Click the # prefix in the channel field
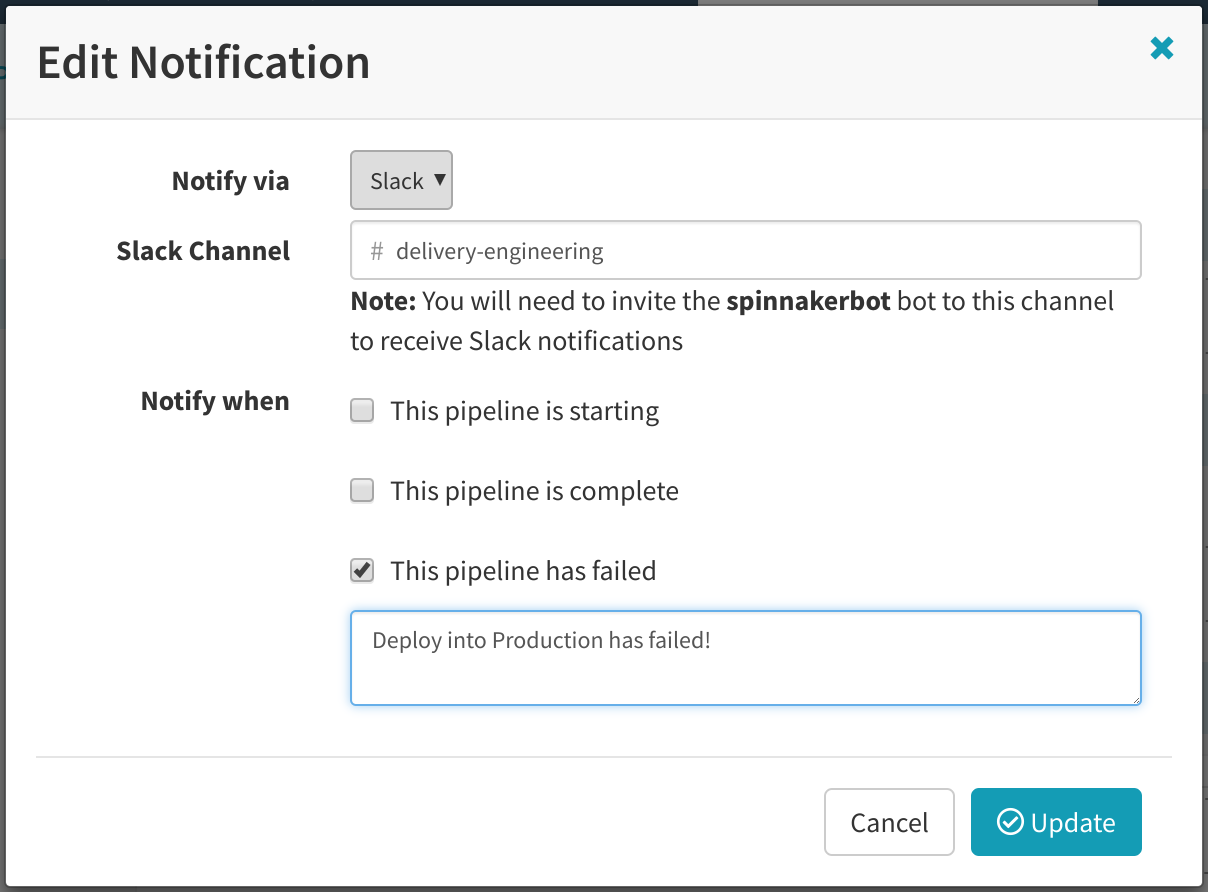The height and width of the screenshot is (892, 1208). [377, 251]
